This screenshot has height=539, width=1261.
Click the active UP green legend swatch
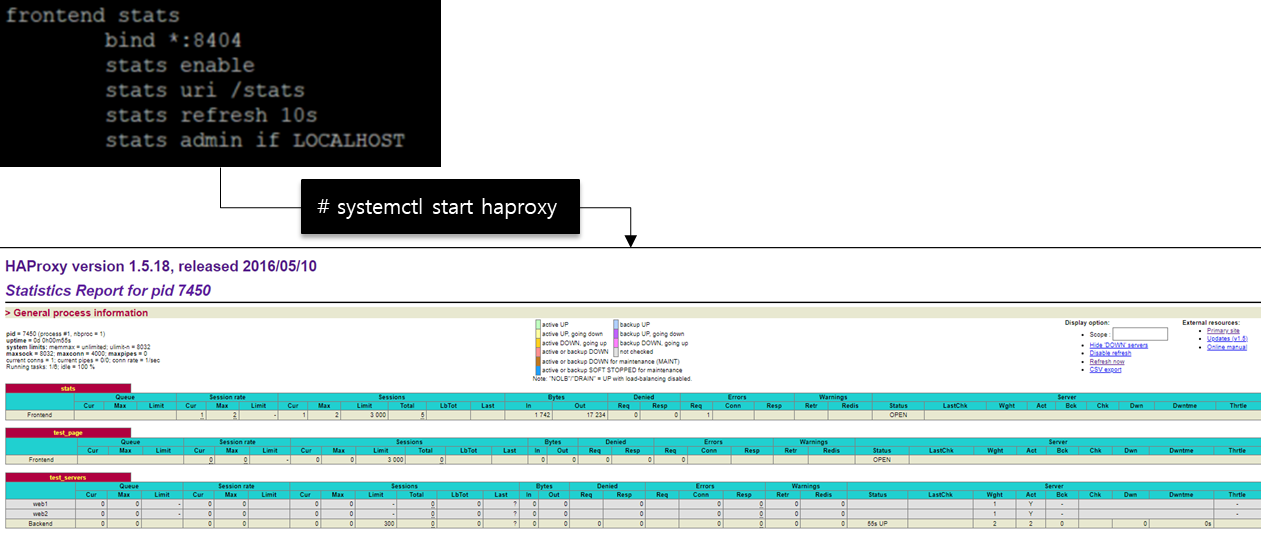pyautogui.click(x=537, y=324)
